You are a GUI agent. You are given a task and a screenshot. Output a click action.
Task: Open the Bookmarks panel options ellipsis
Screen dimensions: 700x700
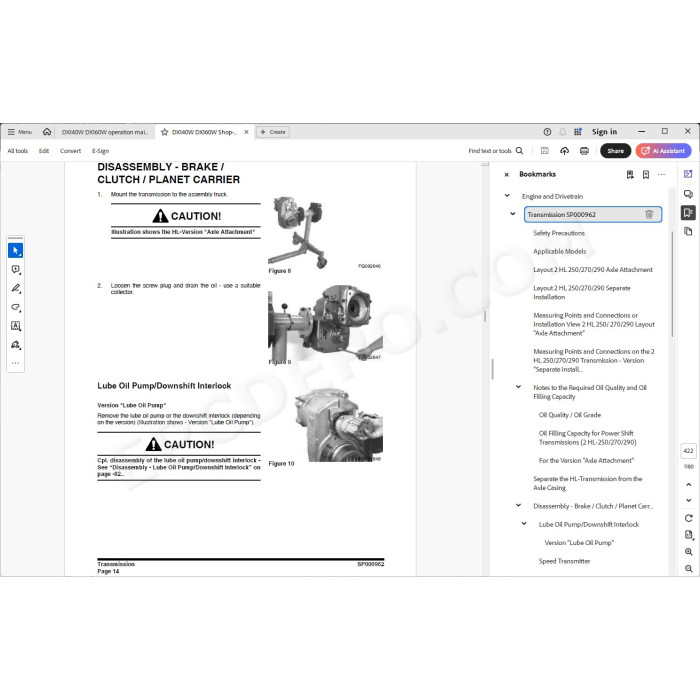tap(661, 175)
